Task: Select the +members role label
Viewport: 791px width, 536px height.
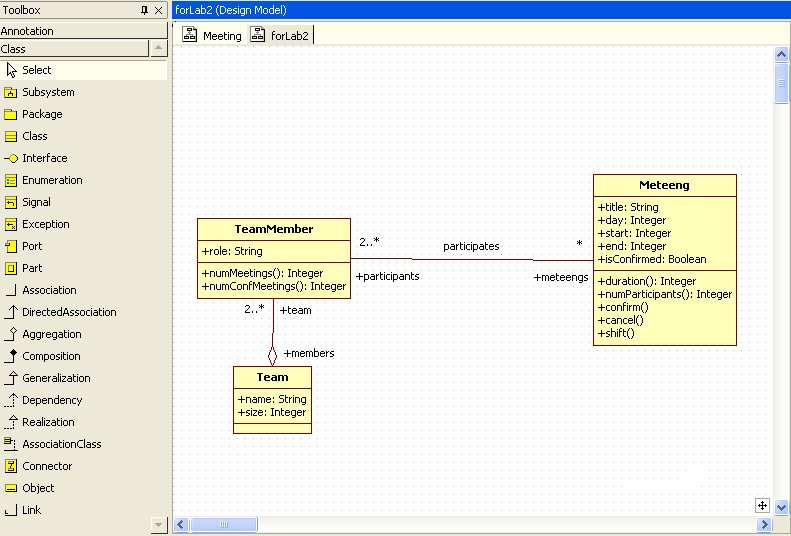Action: click(309, 353)
